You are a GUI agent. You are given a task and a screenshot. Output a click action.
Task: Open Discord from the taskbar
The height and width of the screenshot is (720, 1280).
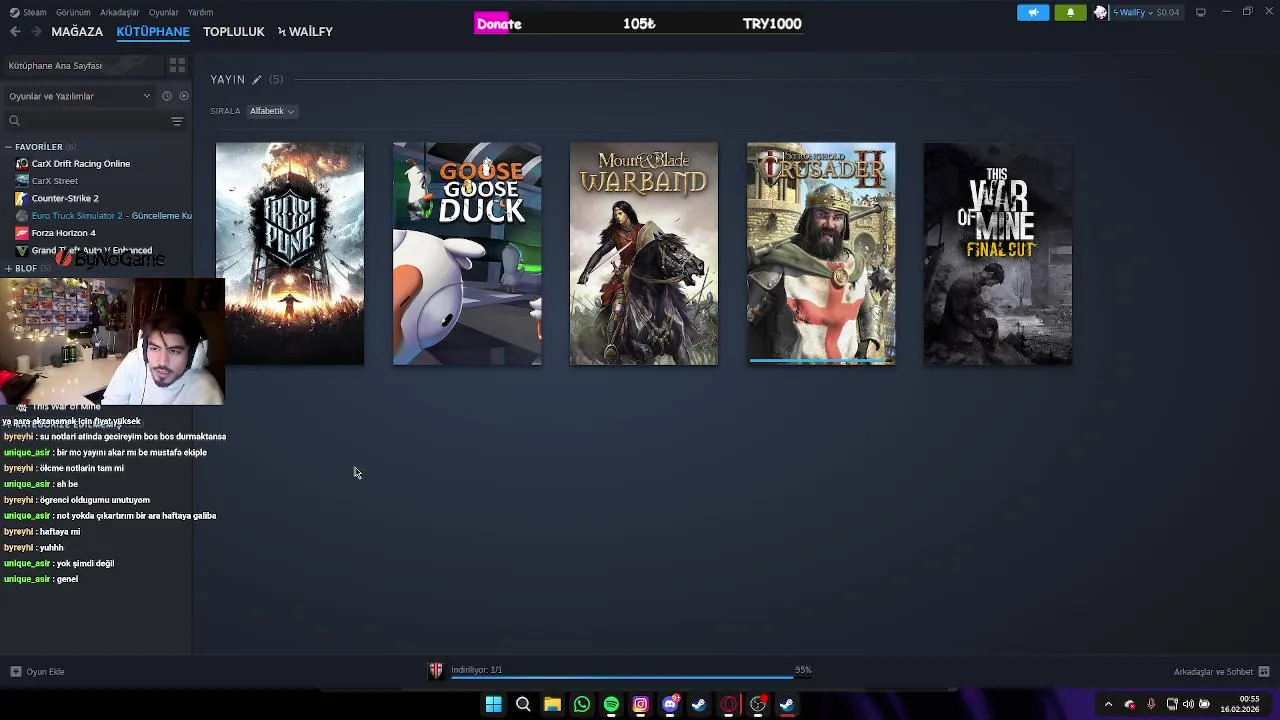click(x=670, y=705)
